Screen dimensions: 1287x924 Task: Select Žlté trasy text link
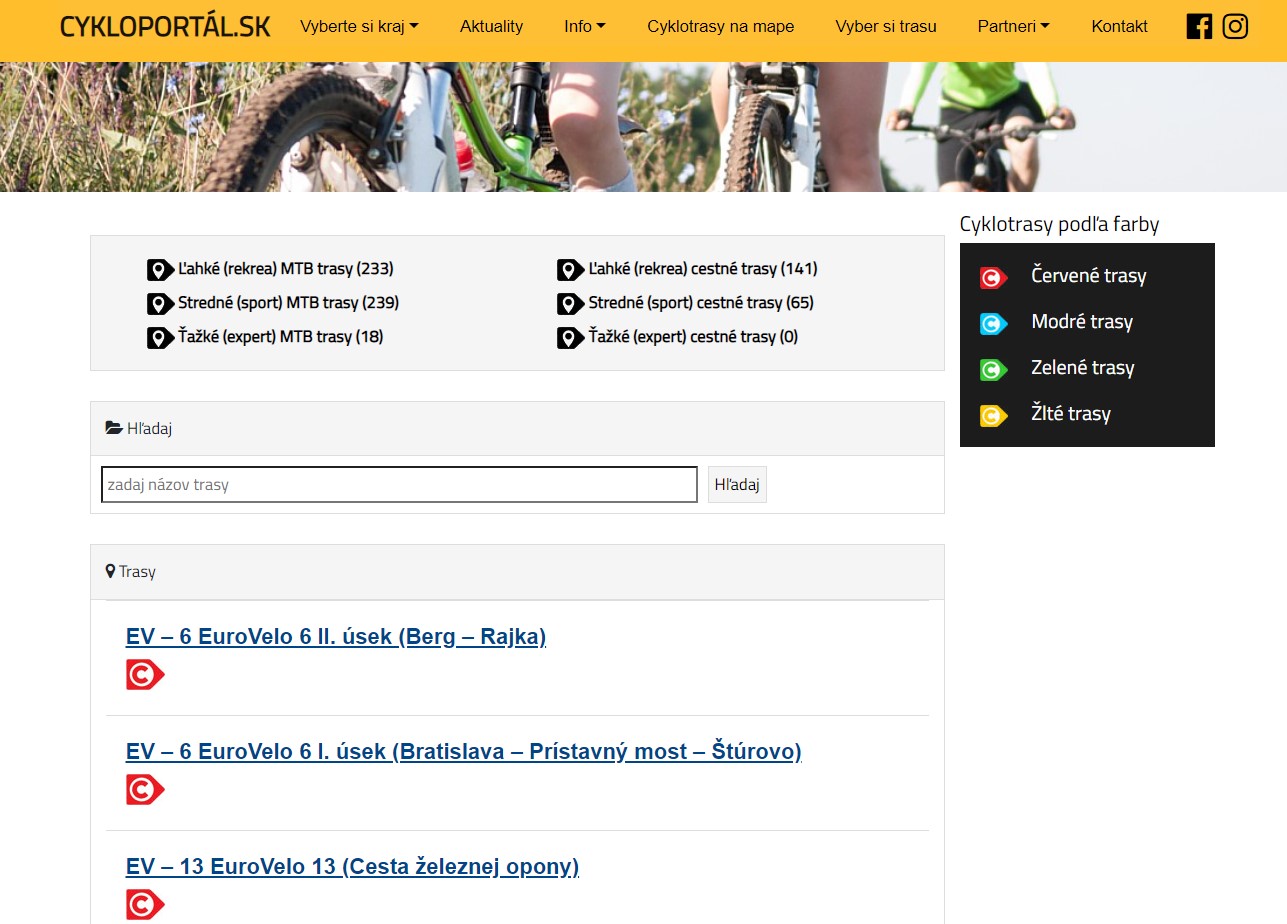(x=1071, y=414)
